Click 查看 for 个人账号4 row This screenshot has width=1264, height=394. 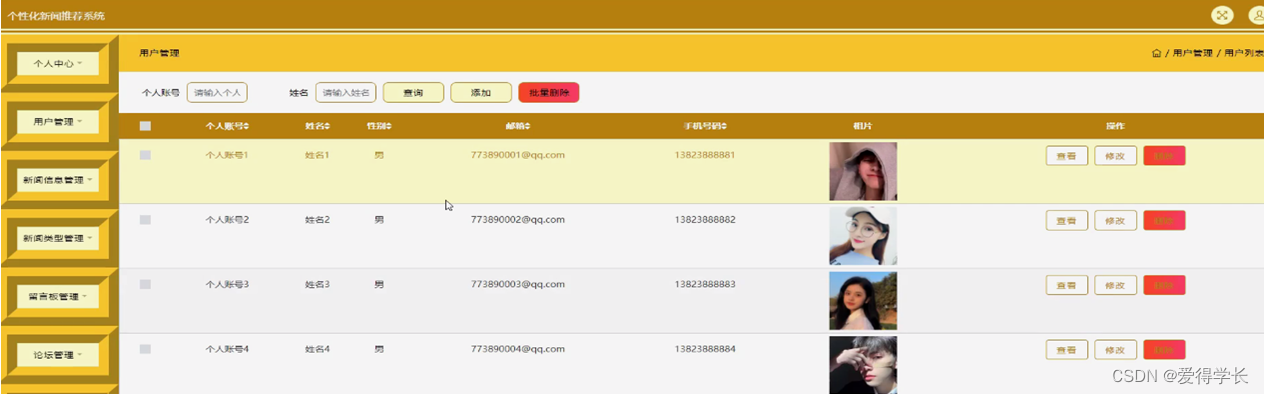tap(1067, 349)
